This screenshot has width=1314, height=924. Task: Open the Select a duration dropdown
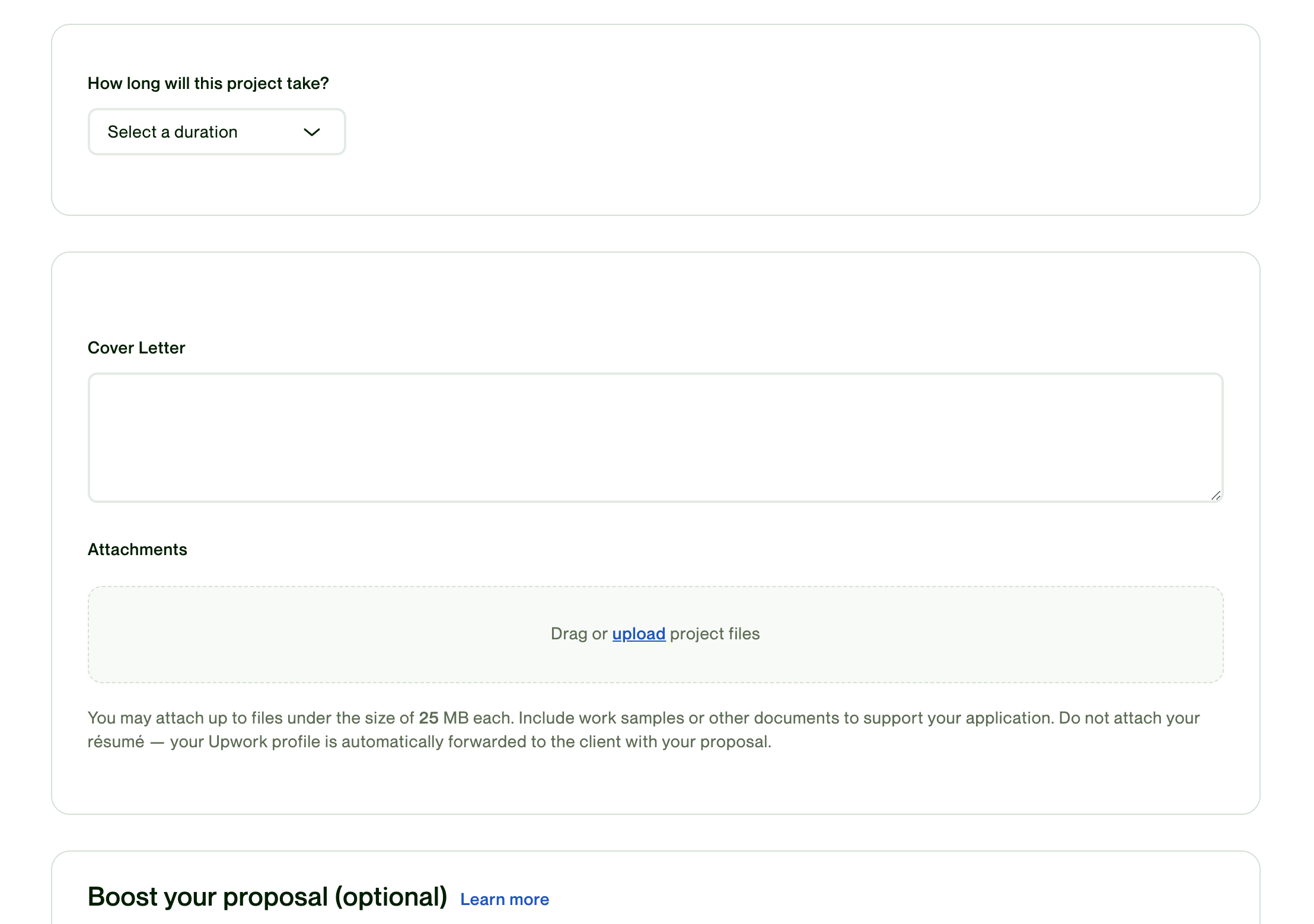pos(216,132)
